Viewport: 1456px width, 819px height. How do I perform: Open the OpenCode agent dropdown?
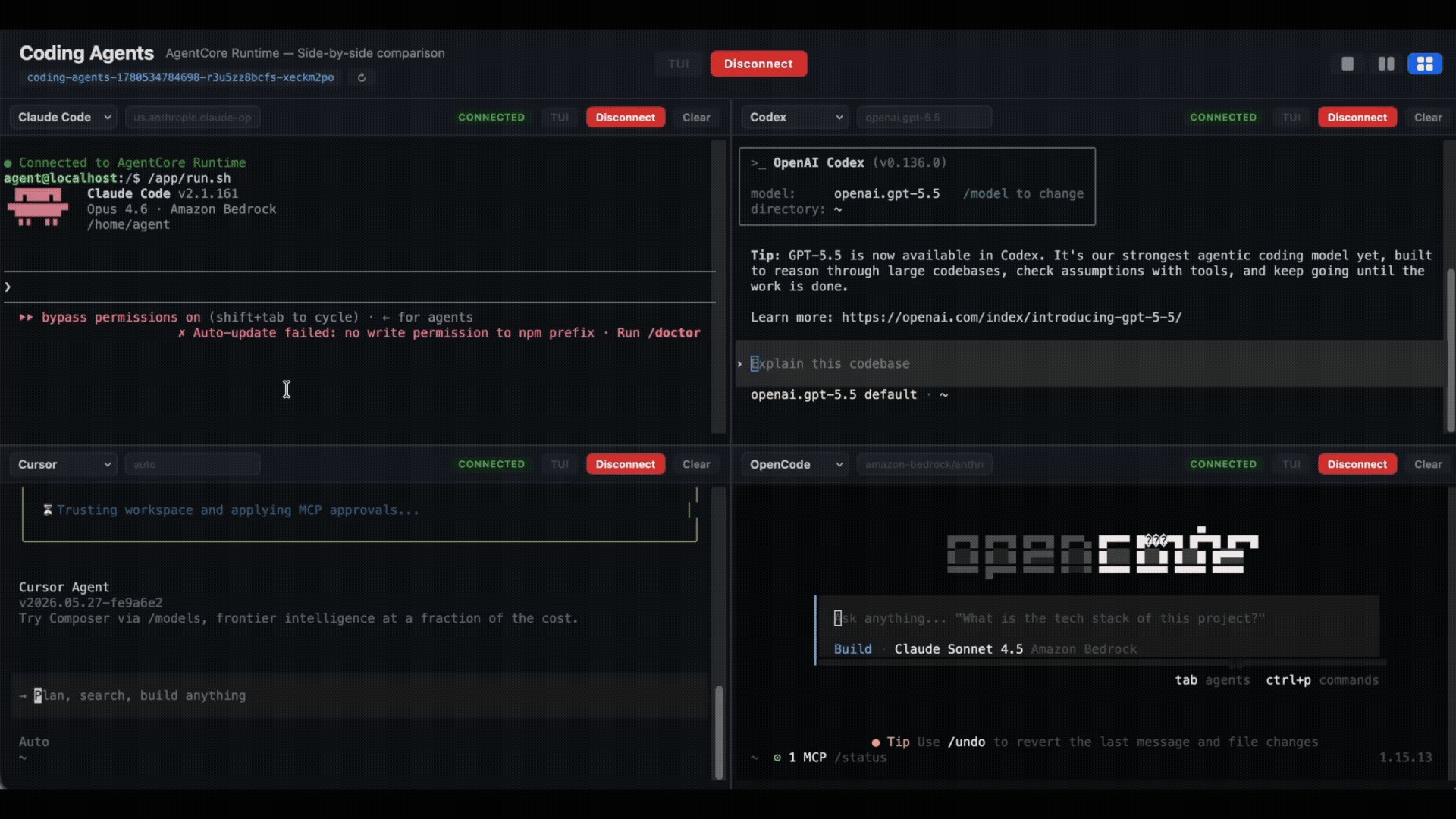pos(795,464)
